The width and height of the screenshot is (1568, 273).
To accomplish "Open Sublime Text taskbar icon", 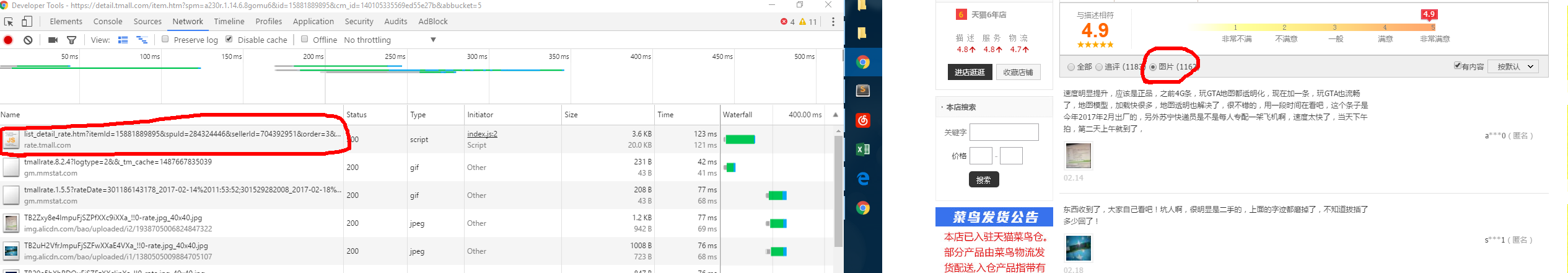I will point(863,91).
